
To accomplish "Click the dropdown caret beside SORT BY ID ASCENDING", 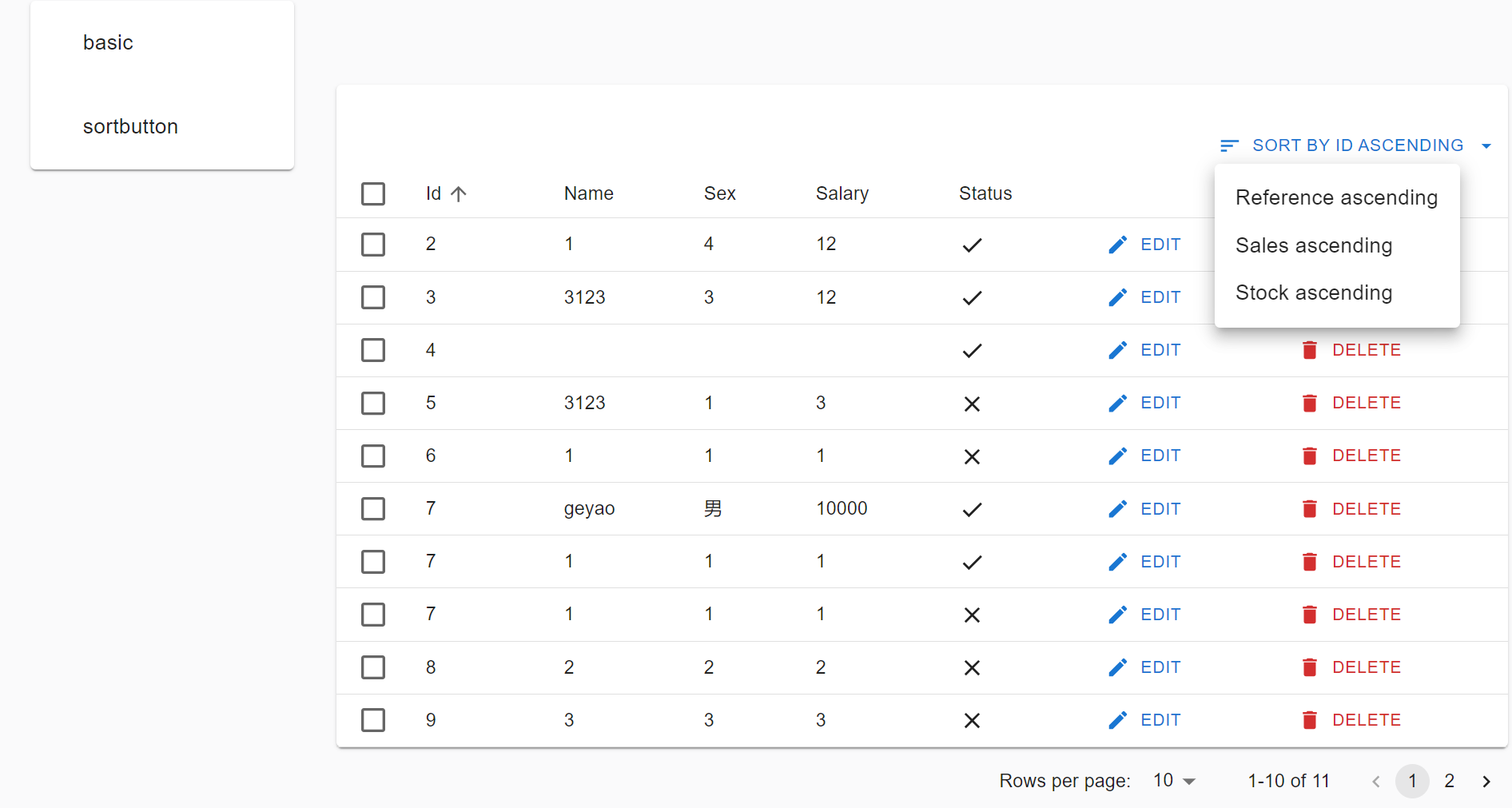I will (x=1486, y=145).
